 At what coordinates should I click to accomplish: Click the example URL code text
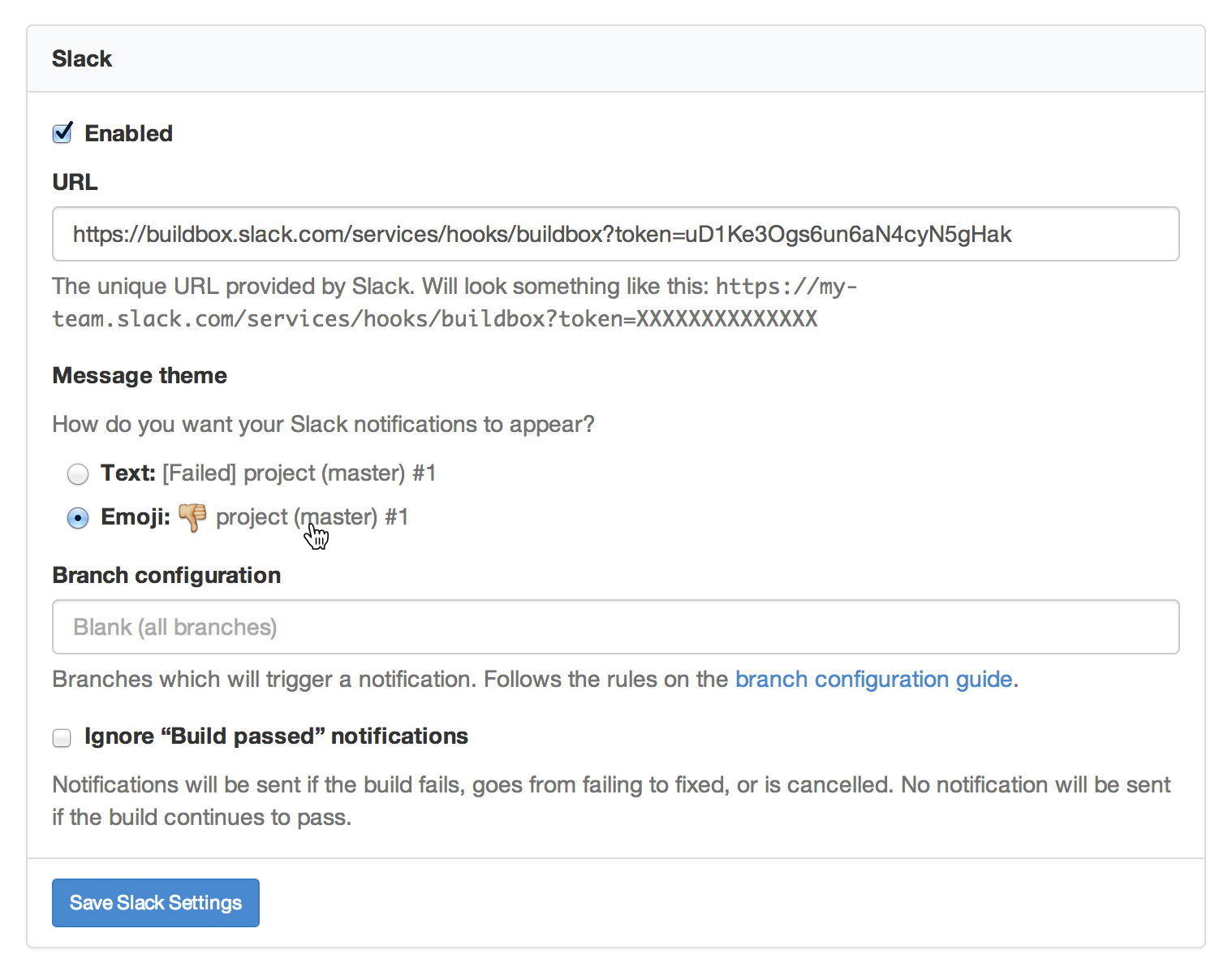click(x=454, y=302)
